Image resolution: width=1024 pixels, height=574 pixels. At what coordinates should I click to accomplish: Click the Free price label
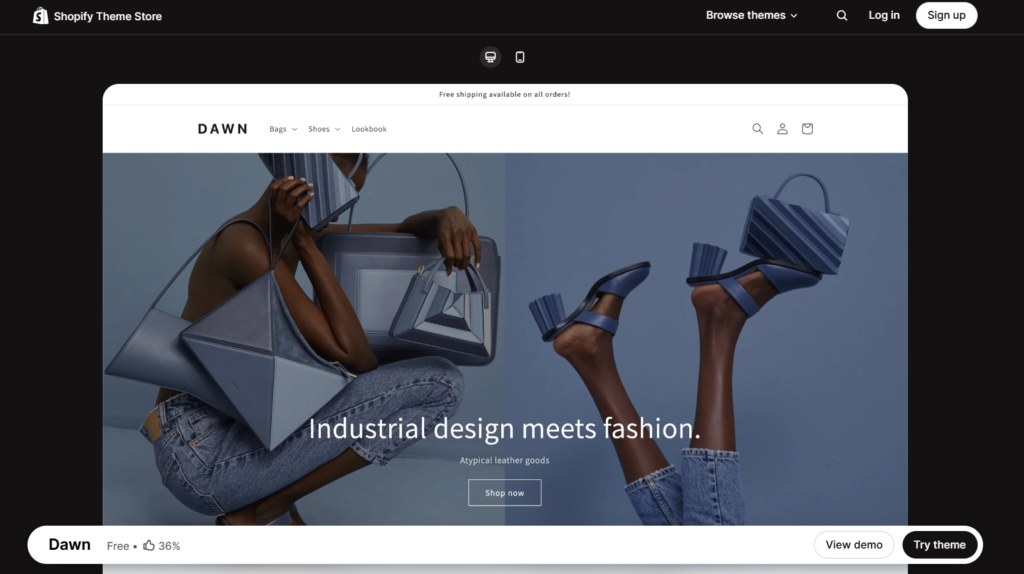(x=118, y=546)
